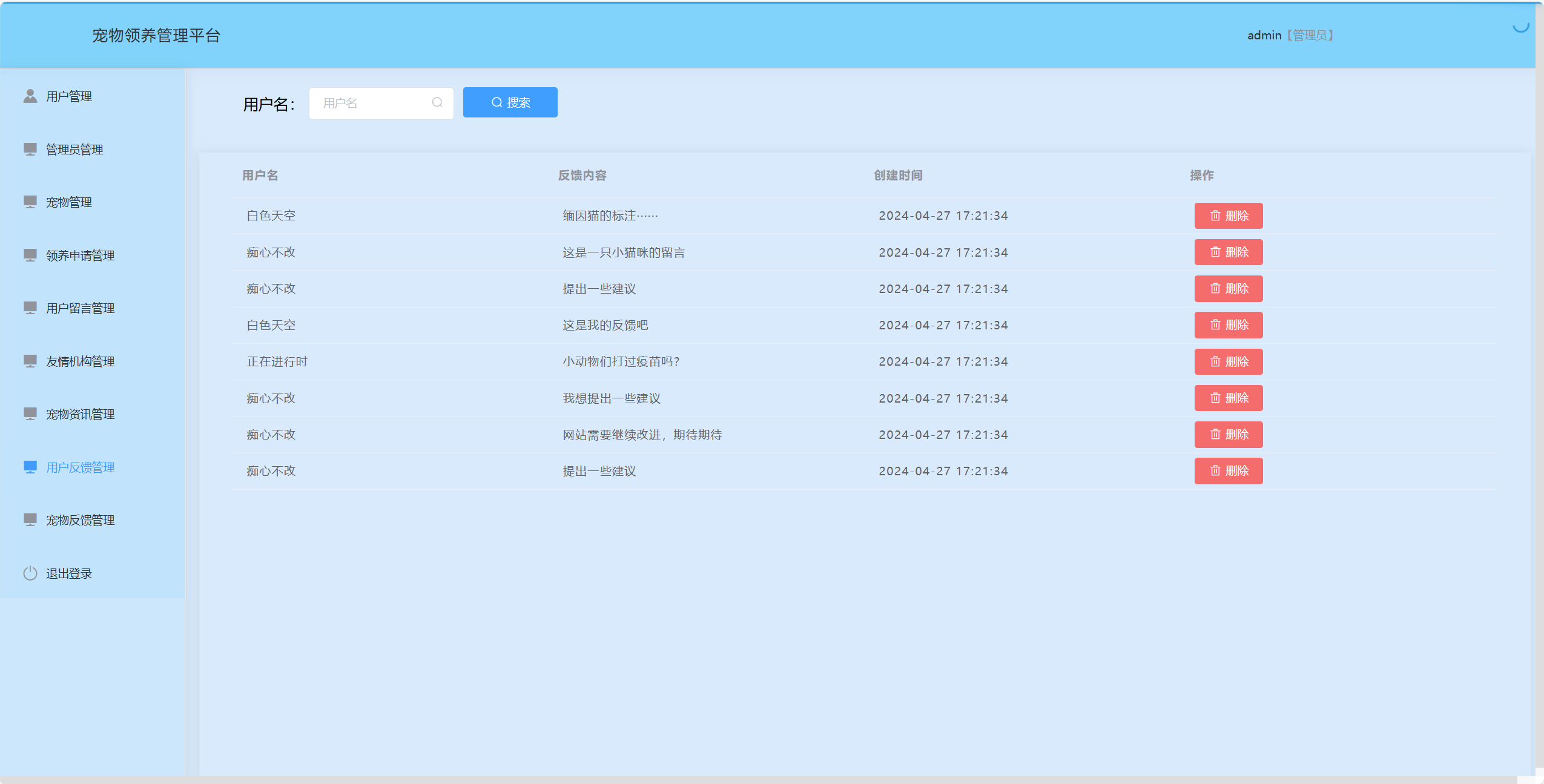Click the loading spinner icon top right
1544x784 pixels.
coord(1520,27)
